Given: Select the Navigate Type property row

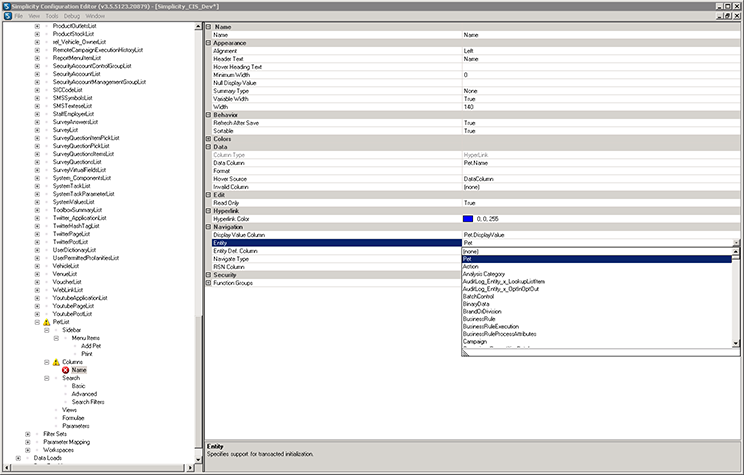Looking at the screenshot, I should click(x=336, y=259).
